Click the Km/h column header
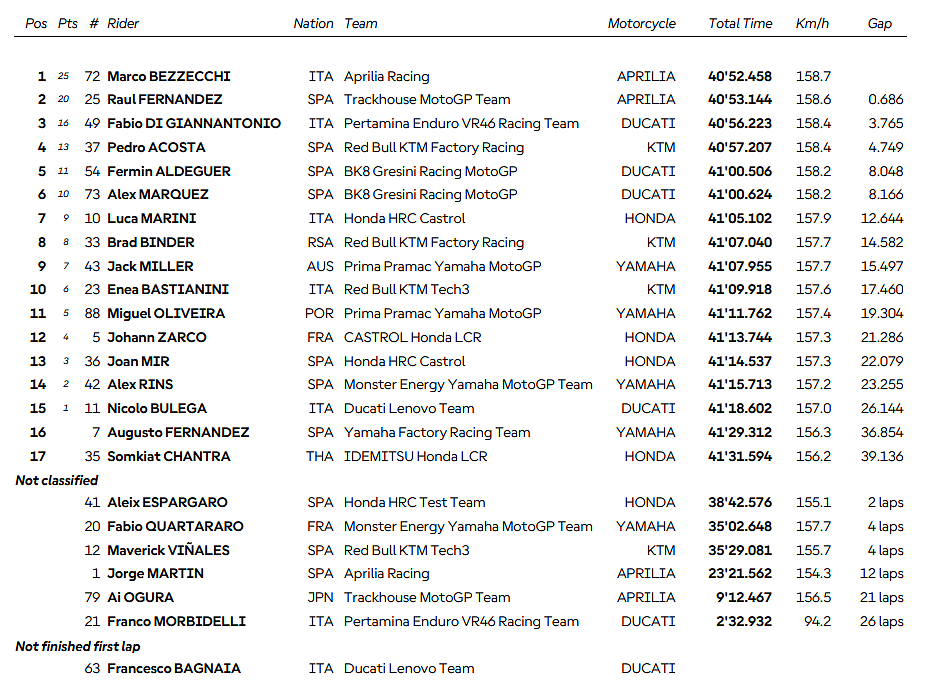The height and width of the screenshot is (687, 933). click(x=812, y=23)
